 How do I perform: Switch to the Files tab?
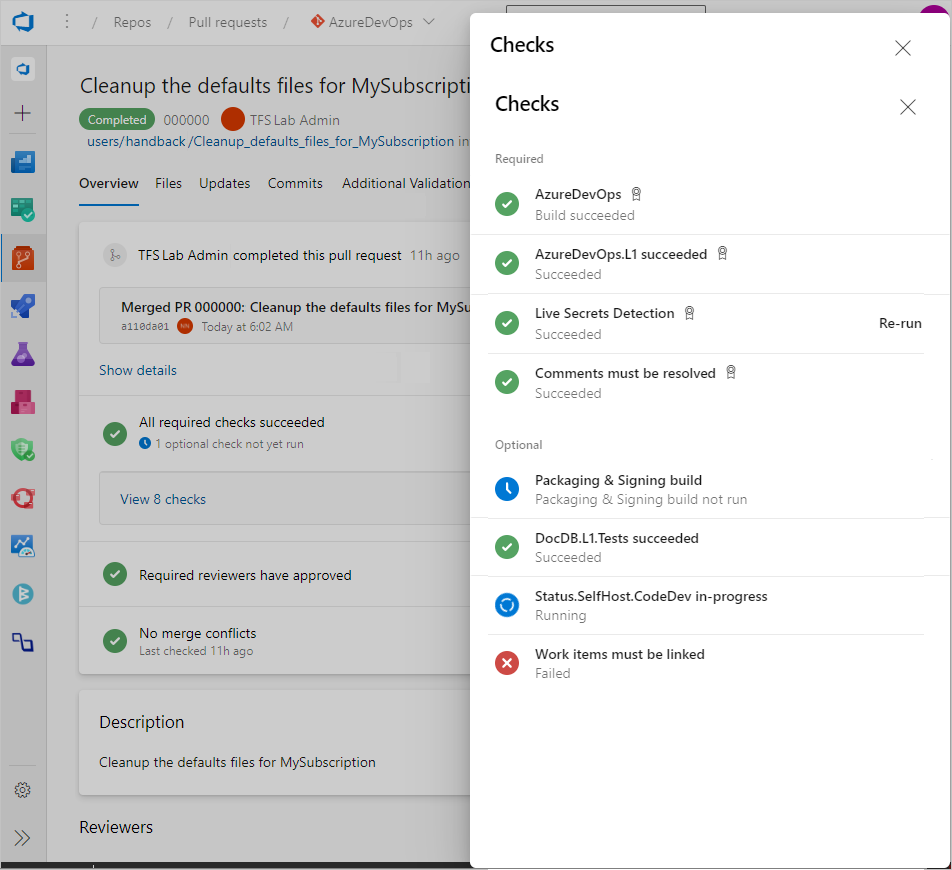(168, 183)
